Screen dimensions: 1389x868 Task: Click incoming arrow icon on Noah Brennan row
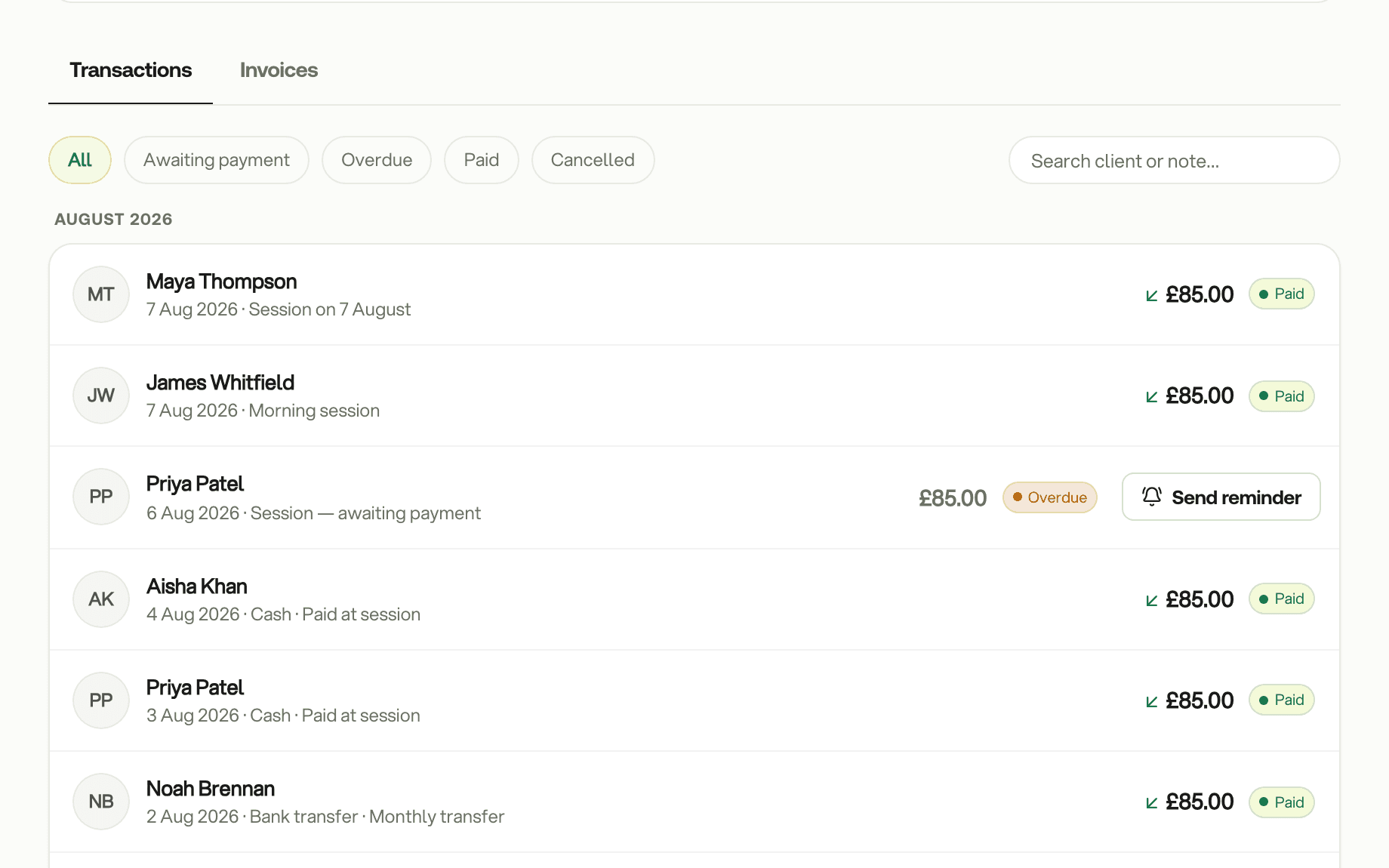1152,803
